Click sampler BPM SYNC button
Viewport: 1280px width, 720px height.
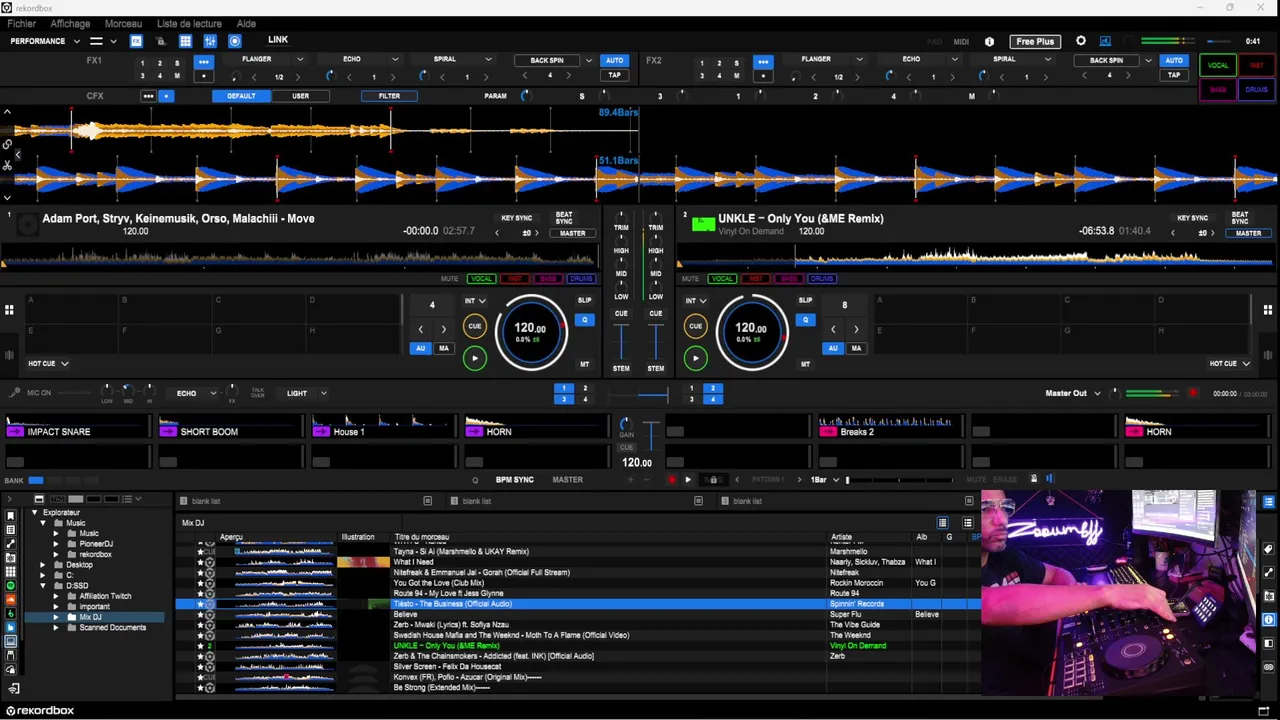515,480
